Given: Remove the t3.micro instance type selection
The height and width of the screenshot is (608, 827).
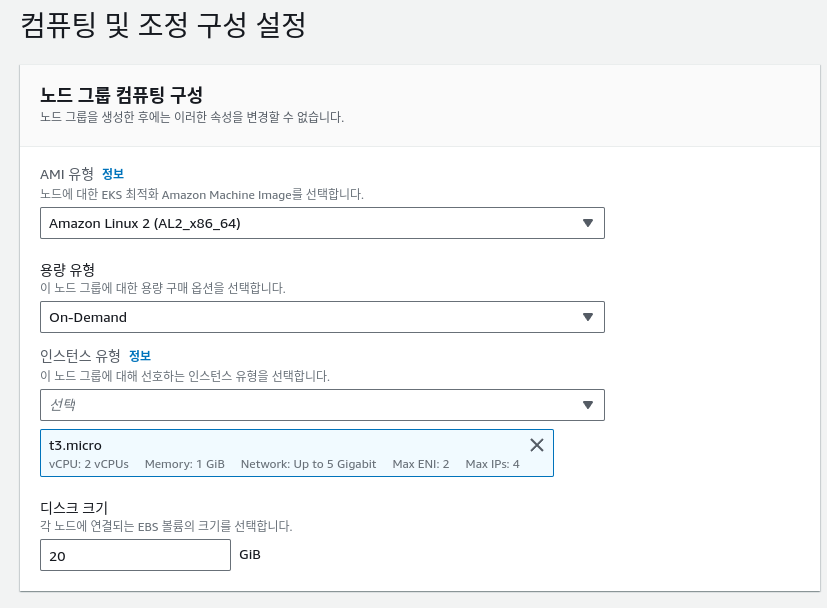Looking at the screenshot, I should click(x=536, y=445).
